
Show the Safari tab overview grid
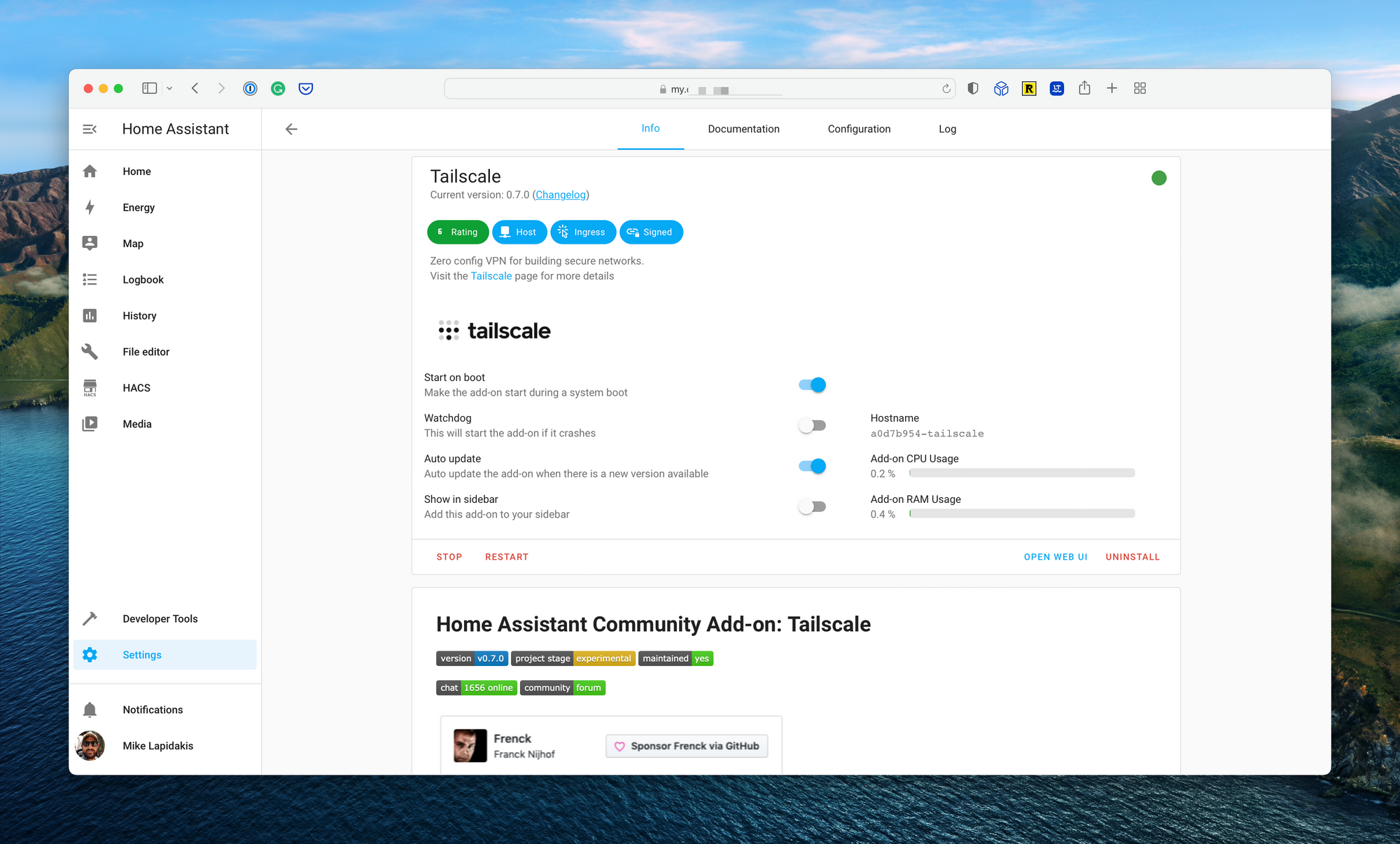(x=1140, y=88)
